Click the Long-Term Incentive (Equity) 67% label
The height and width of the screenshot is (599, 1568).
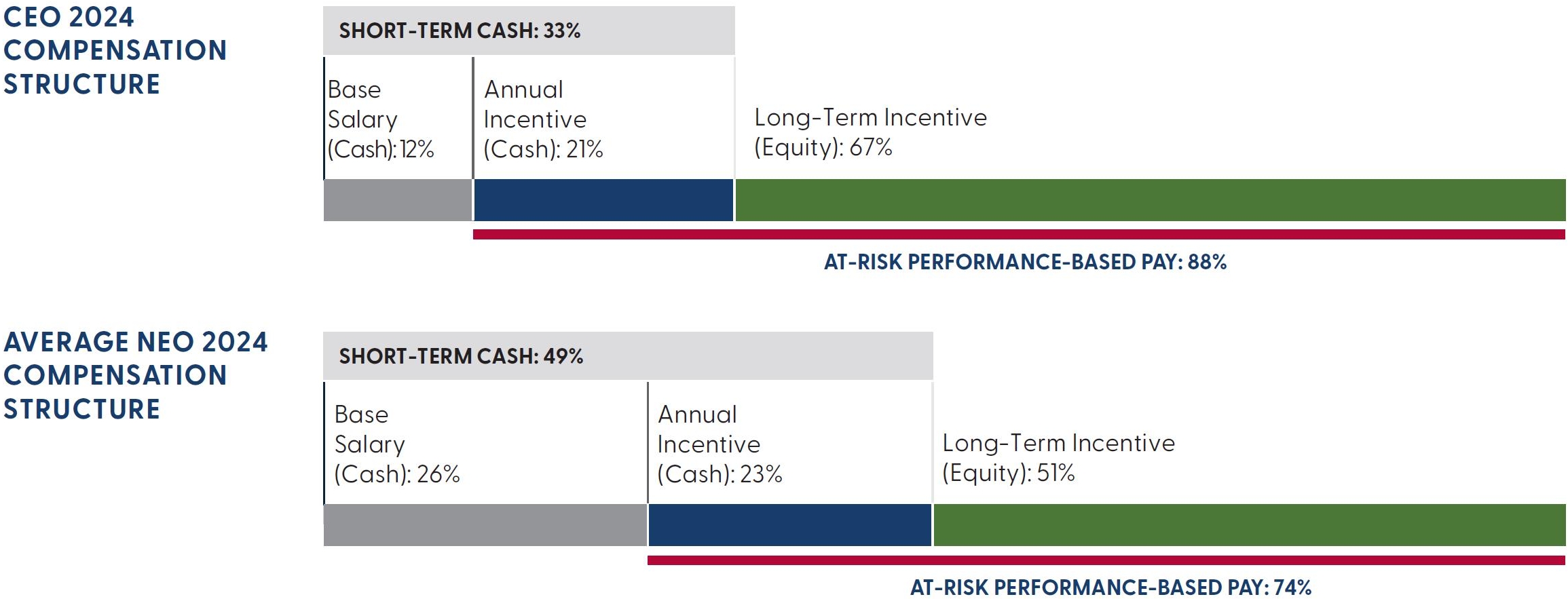point(870,132)
